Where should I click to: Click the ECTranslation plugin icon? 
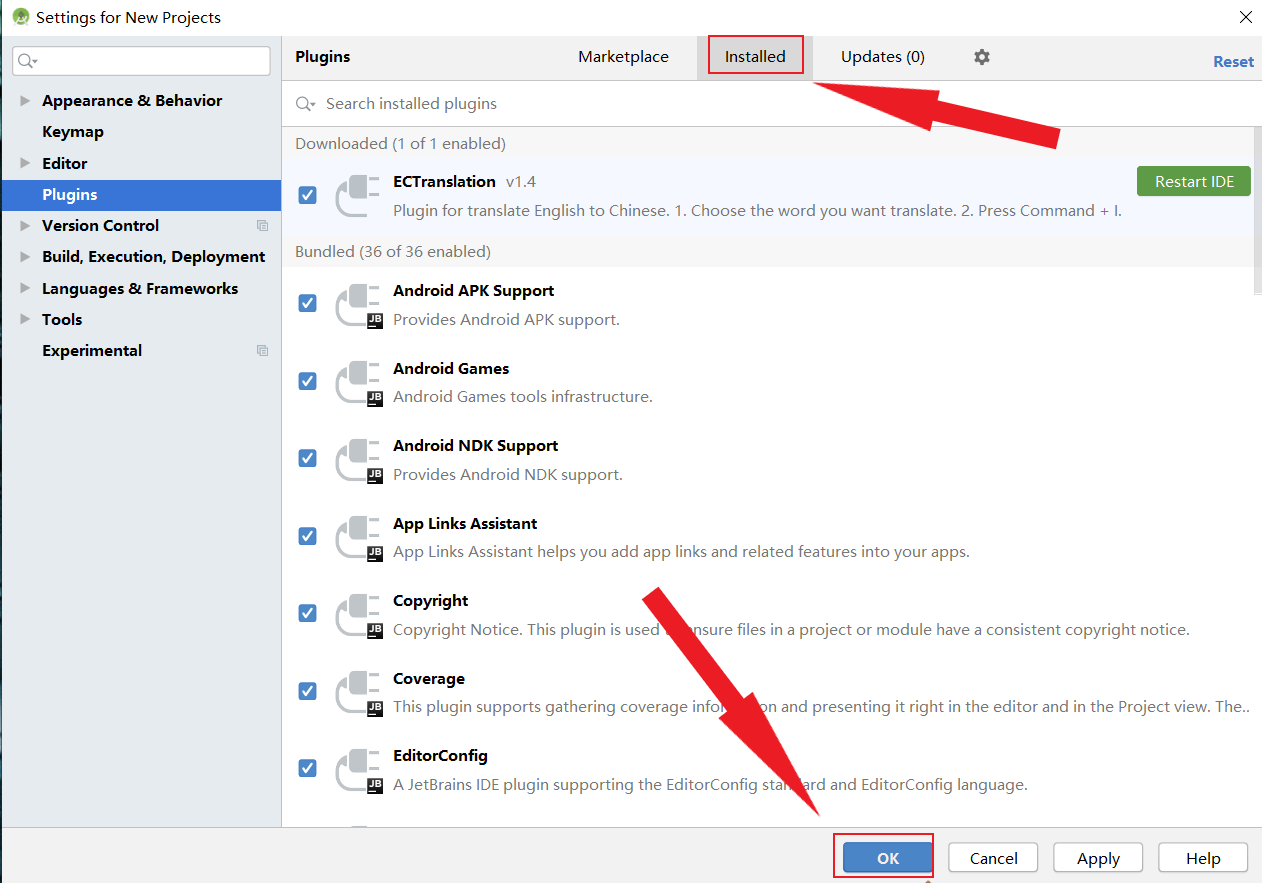coord(357,195)
